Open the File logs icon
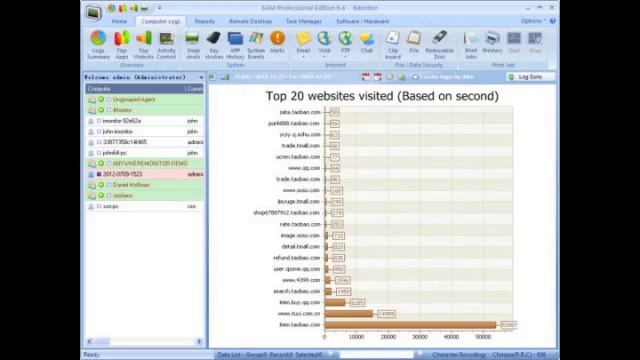This screenshot has width=640, height=360. (x=414, y=38)
